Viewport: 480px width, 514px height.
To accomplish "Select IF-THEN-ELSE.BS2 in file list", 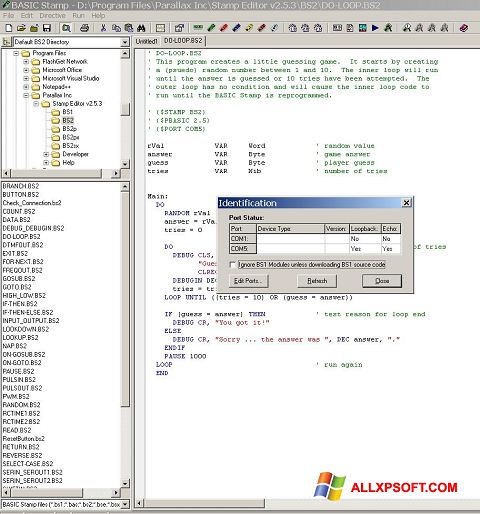I will [28, 312].
